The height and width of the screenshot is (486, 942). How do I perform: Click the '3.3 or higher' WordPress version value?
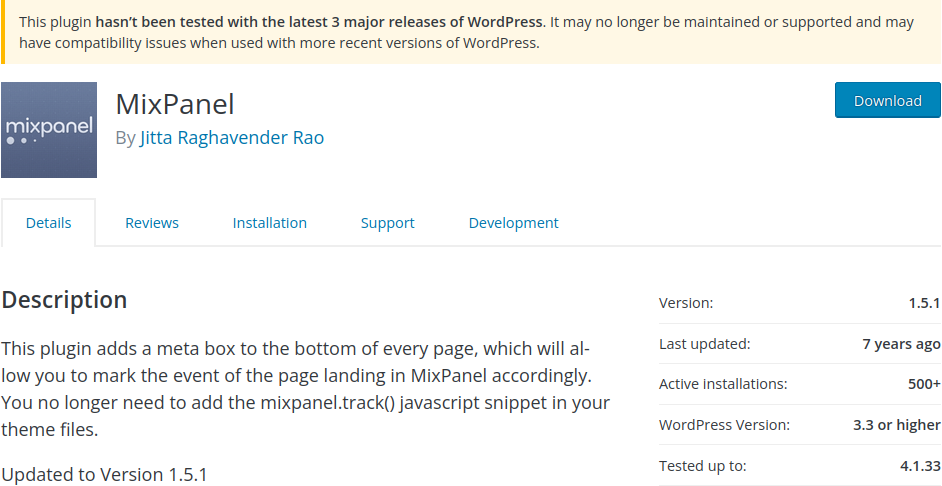tap(896, 425)
